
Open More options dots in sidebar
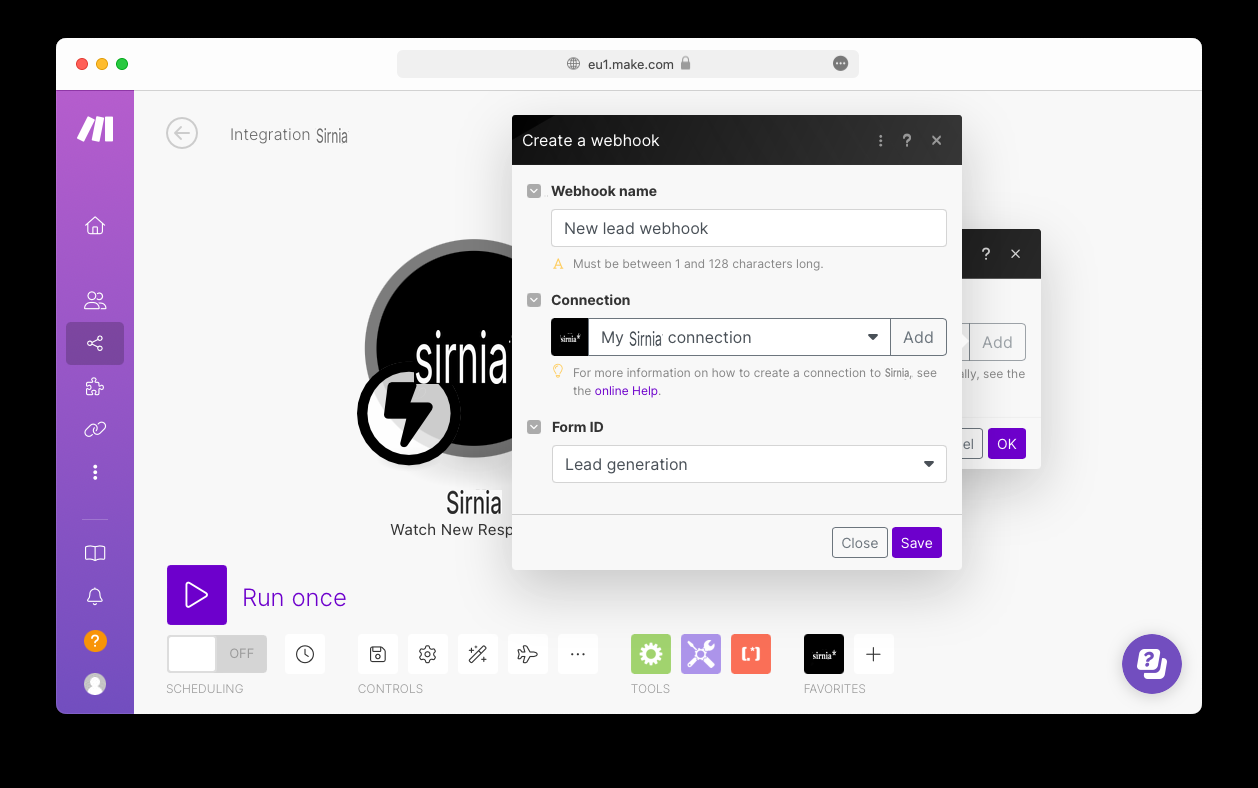pos(95,472)
